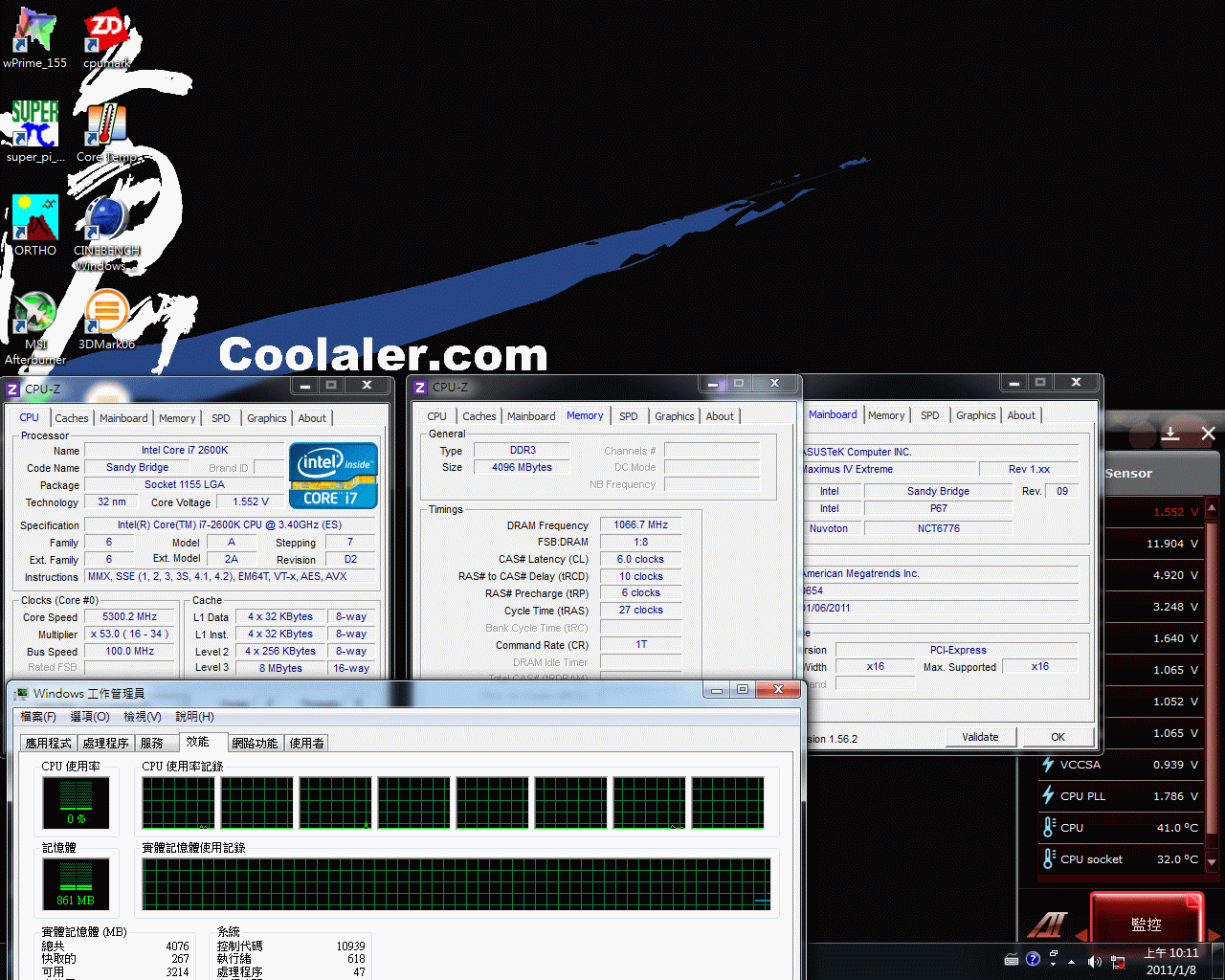Click the 11.904 V sensor reading
Viewport: 1225px width, 980px height.
1172,544
